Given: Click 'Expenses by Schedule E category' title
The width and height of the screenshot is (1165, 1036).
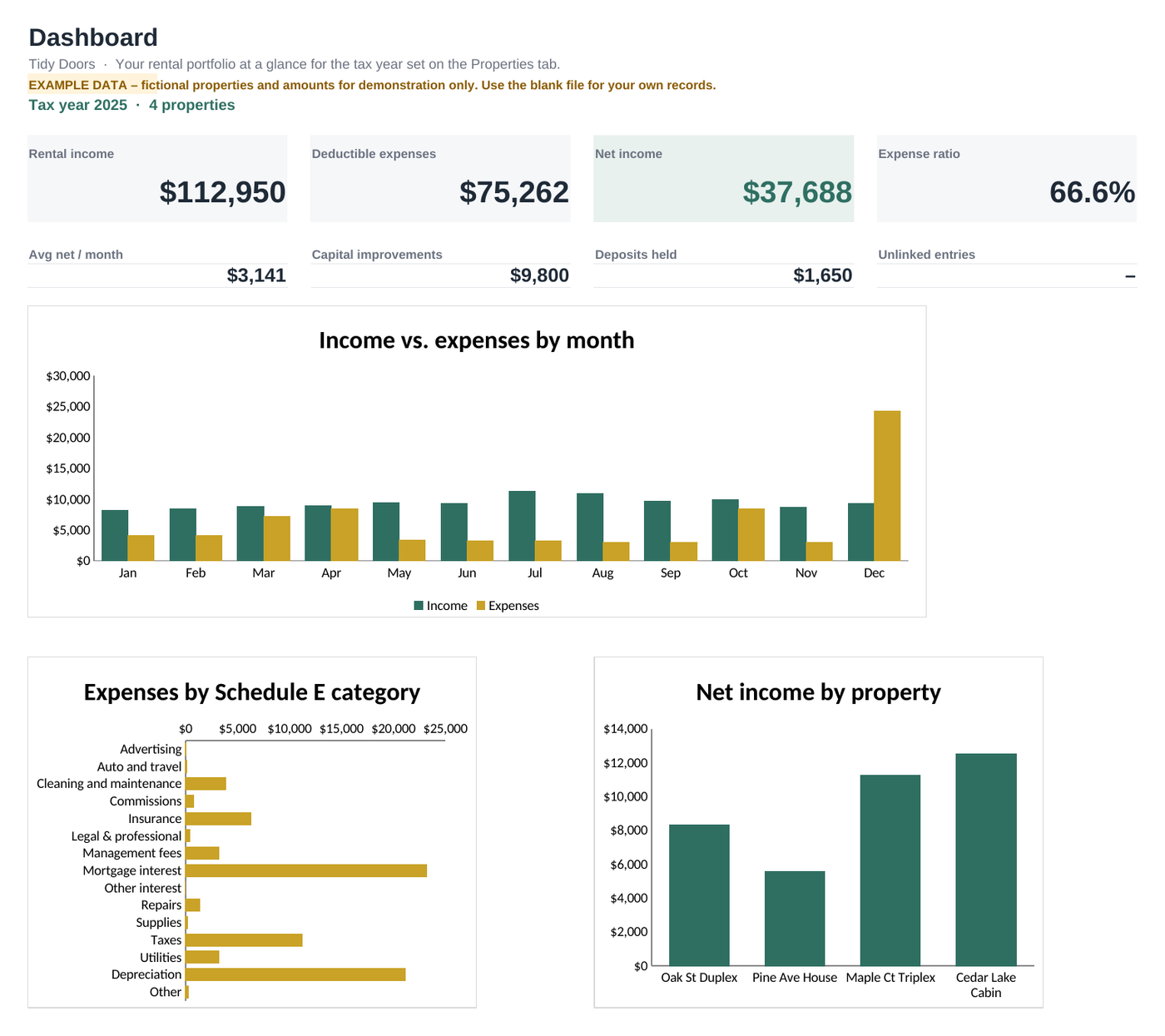Looking at the screenshot, I should pyautogui.click(x=252, y=692).
